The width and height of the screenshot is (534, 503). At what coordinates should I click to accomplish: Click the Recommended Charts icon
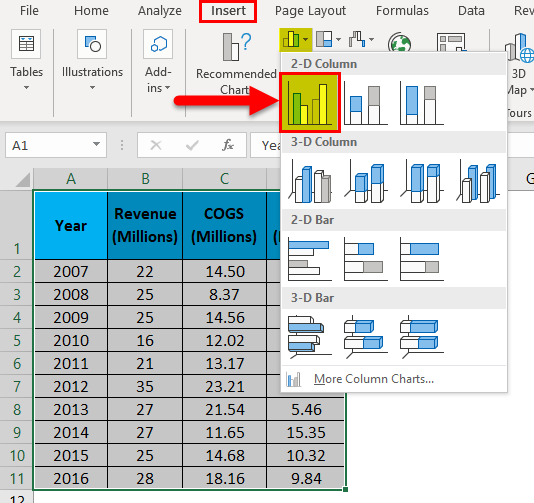click(236, 47)
